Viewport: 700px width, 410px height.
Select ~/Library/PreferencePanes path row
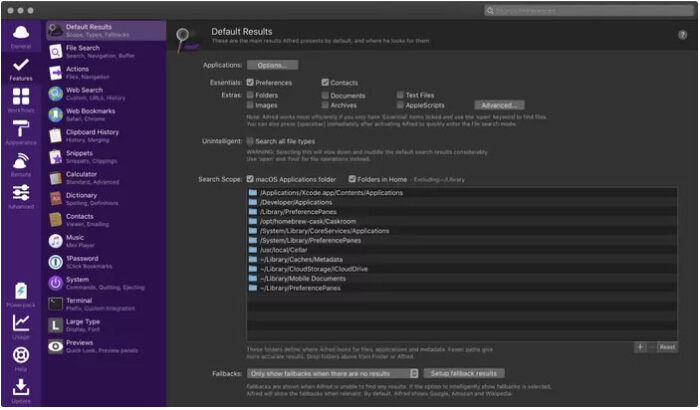(x=462, y=288)
